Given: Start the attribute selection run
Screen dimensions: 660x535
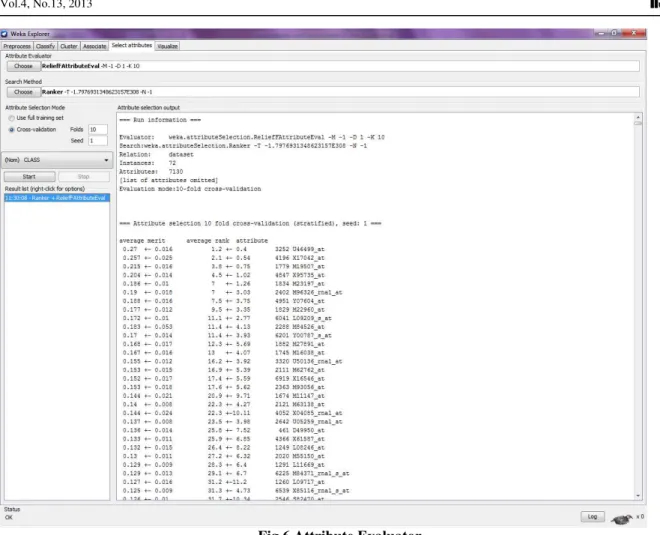Looking at the screenshot, I should (29, 177).
